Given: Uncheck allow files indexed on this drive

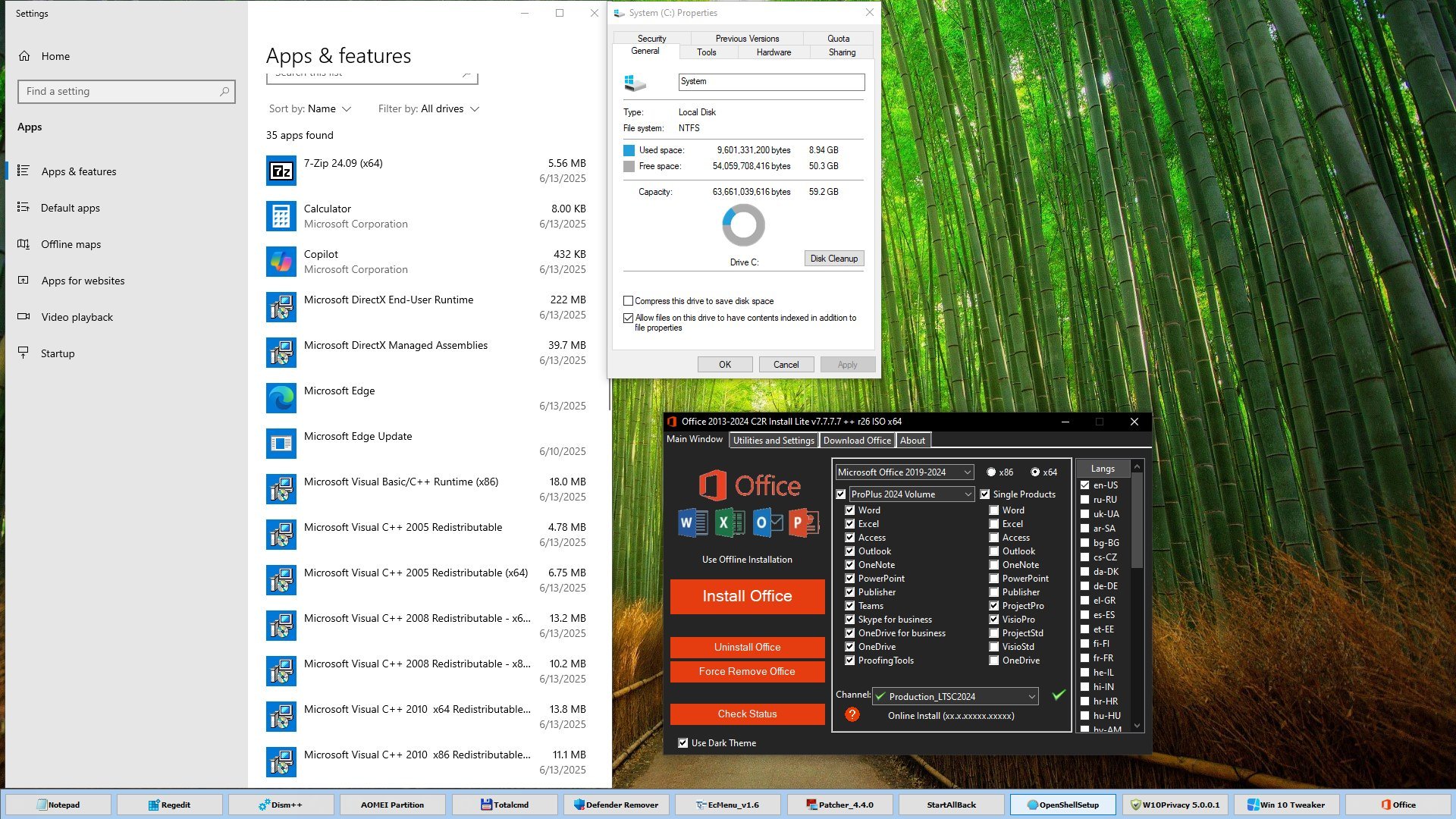Looking at the screenshot, I should tap(628, 318).
